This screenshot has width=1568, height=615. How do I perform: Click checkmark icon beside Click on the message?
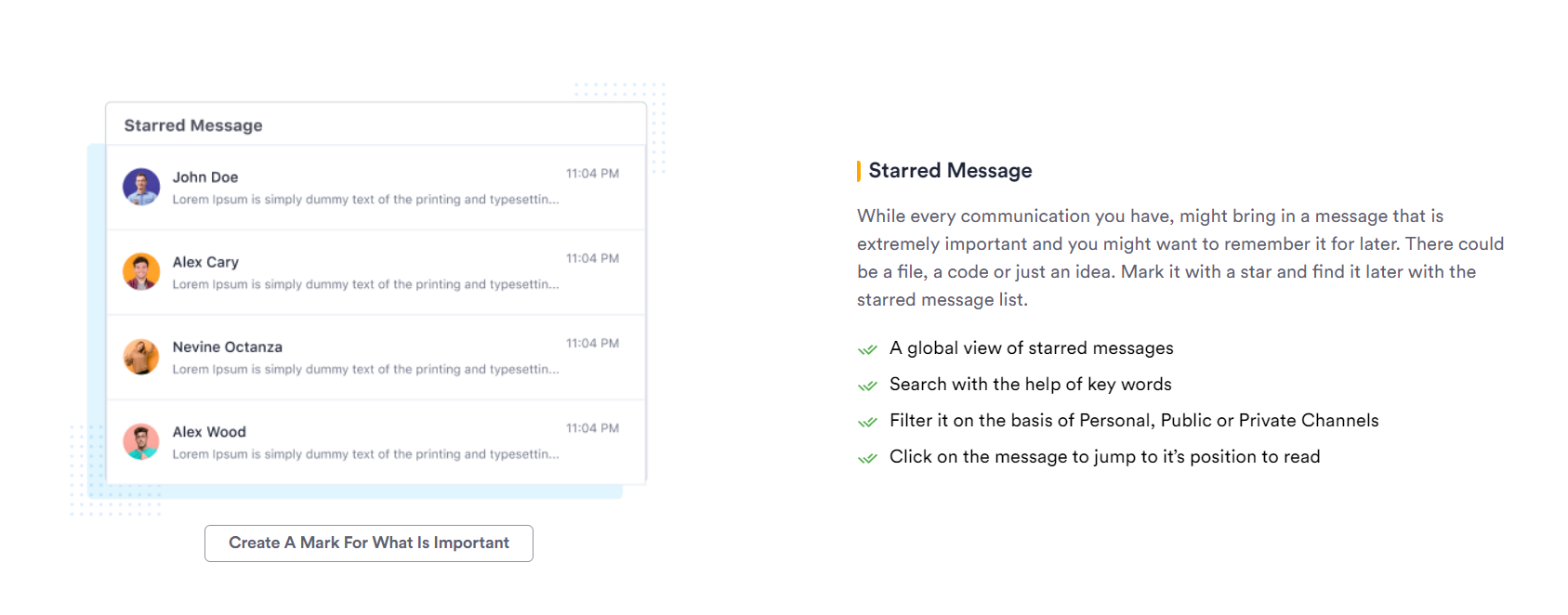pos(867,458)
